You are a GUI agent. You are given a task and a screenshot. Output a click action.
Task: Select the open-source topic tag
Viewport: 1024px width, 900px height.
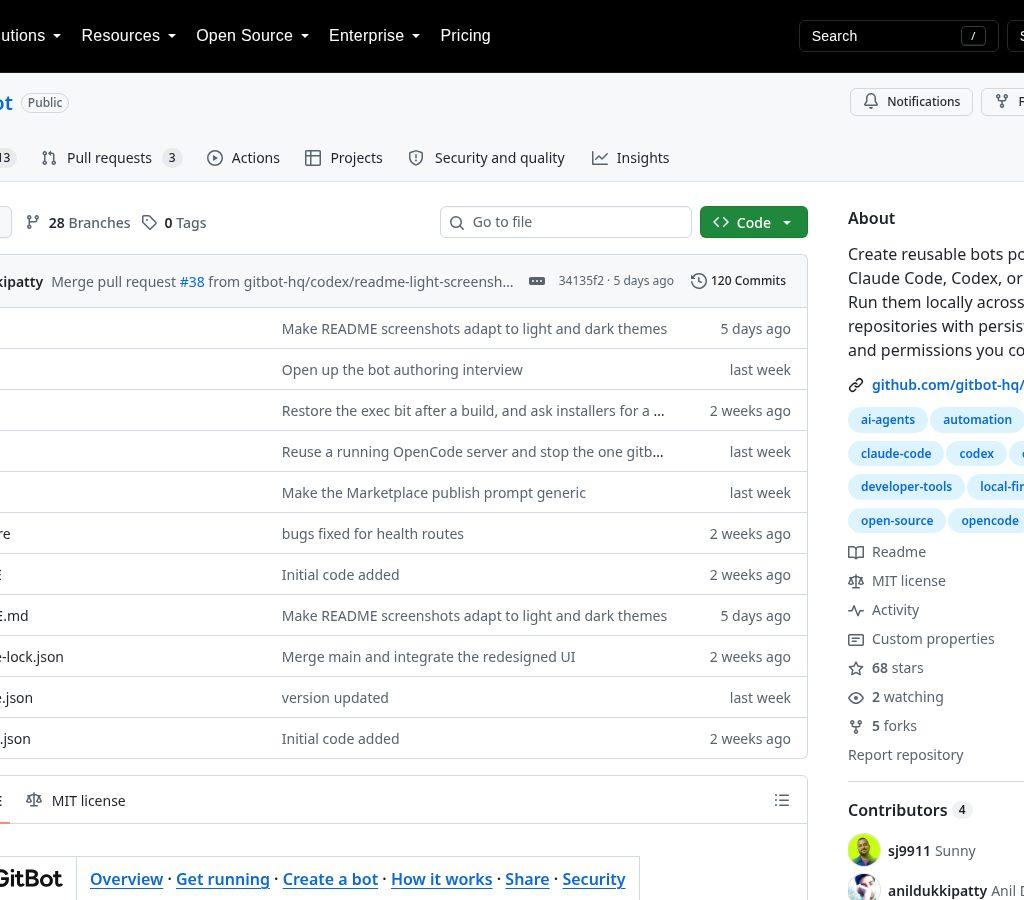coord(897,521)
